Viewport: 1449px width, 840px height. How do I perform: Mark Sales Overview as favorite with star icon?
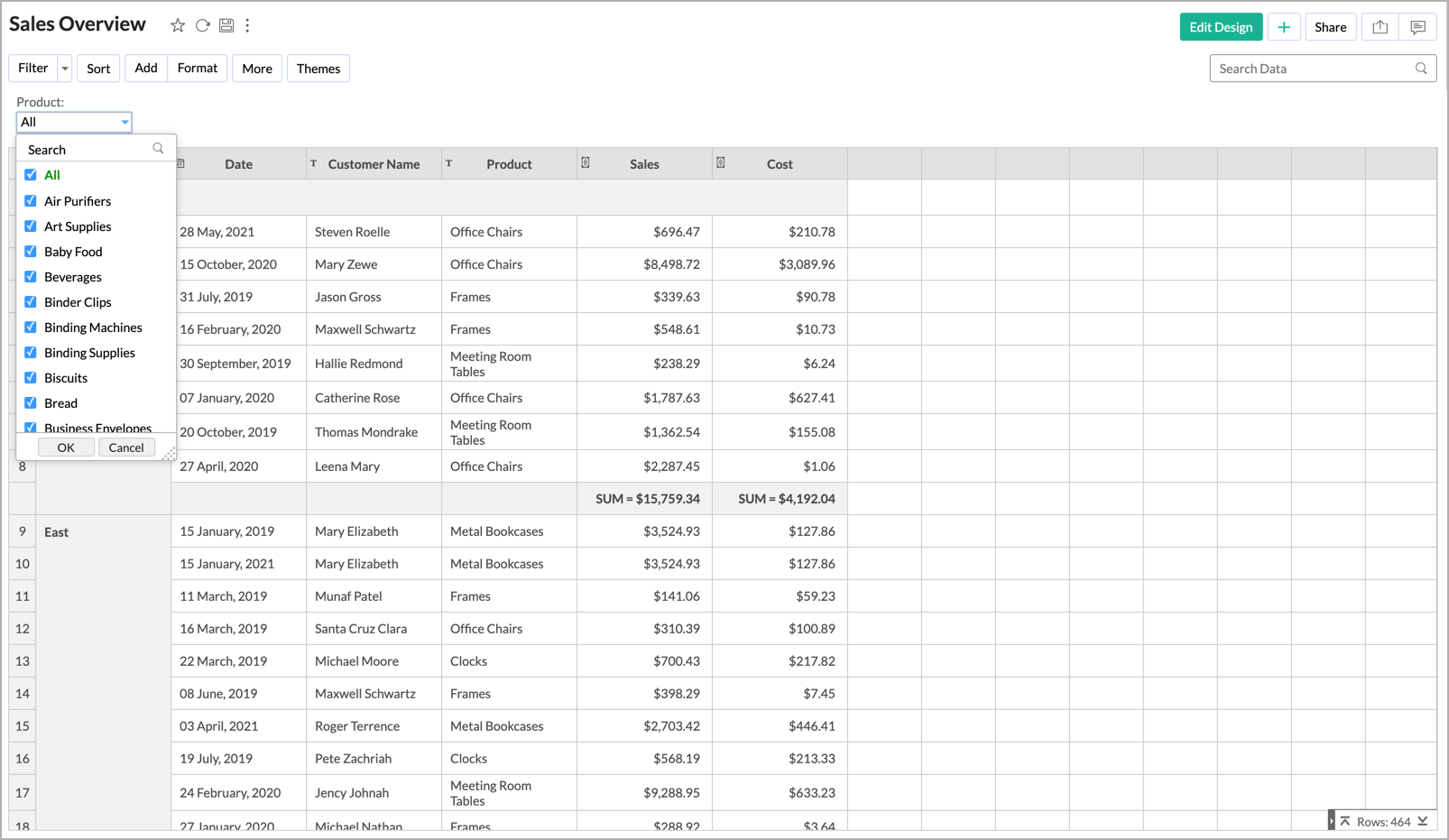click(x=177, y=24)
